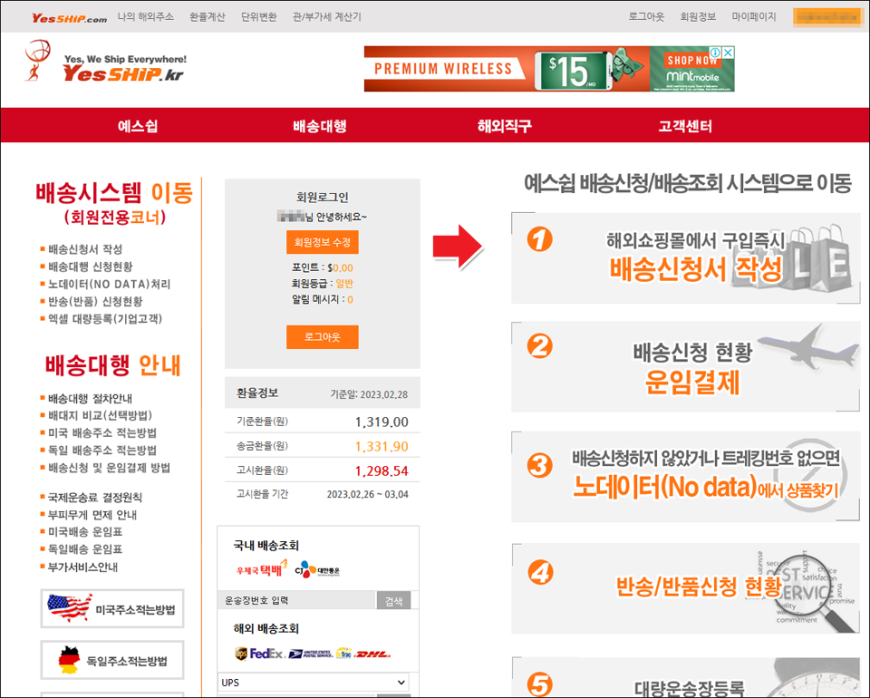870x698 pixels.
Task: Click the 기준일: 2023.02.28 date text
Action: click(369, 394)
